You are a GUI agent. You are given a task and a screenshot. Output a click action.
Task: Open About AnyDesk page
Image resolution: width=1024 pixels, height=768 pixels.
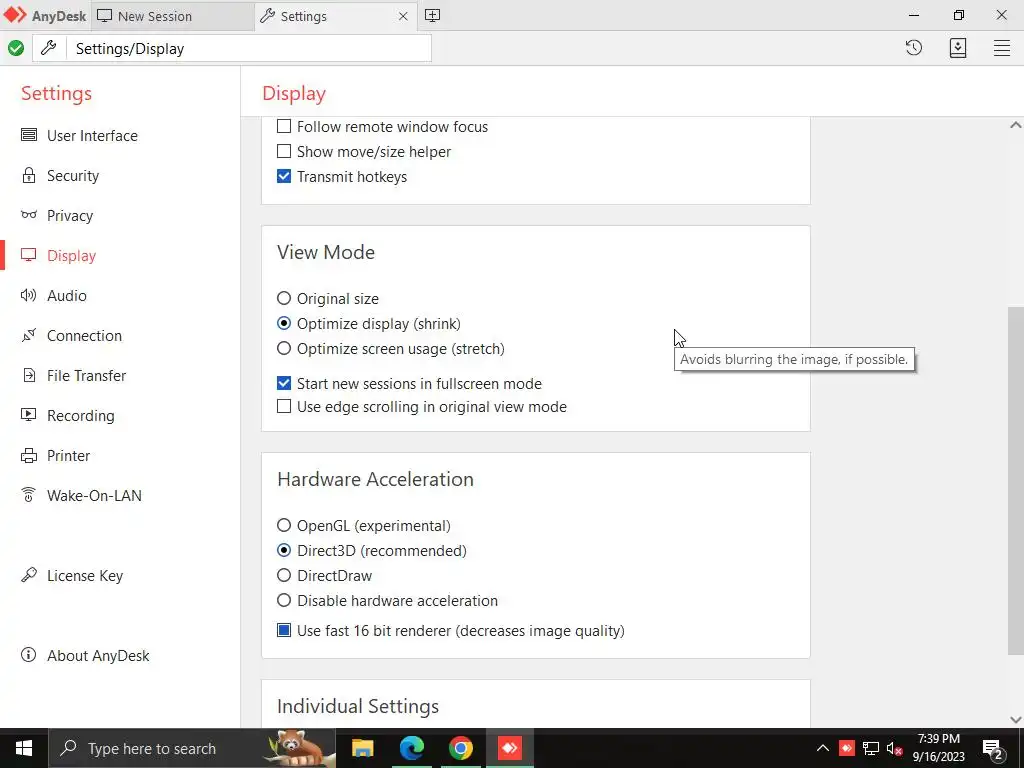click(x=98, y=655)
